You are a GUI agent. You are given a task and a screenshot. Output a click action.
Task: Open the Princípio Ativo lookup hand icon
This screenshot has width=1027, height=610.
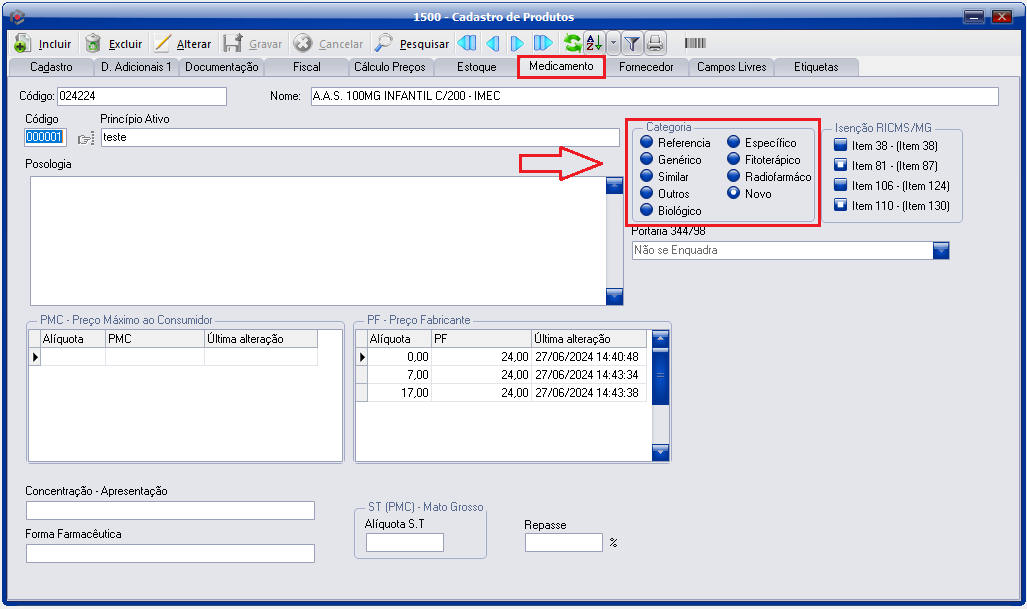click(x=85, y=138)
